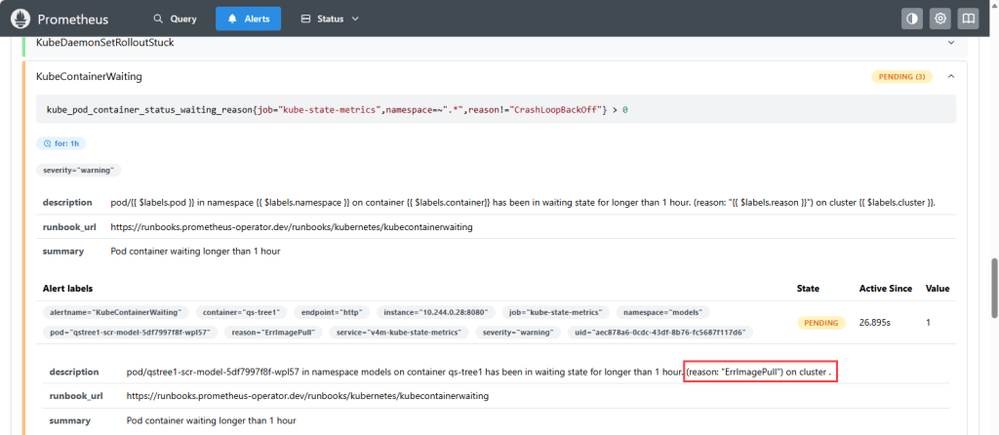Click the page vertical scrollbar thumb
The height and width of the screenshot is (435, 999).
pos(995,288)
